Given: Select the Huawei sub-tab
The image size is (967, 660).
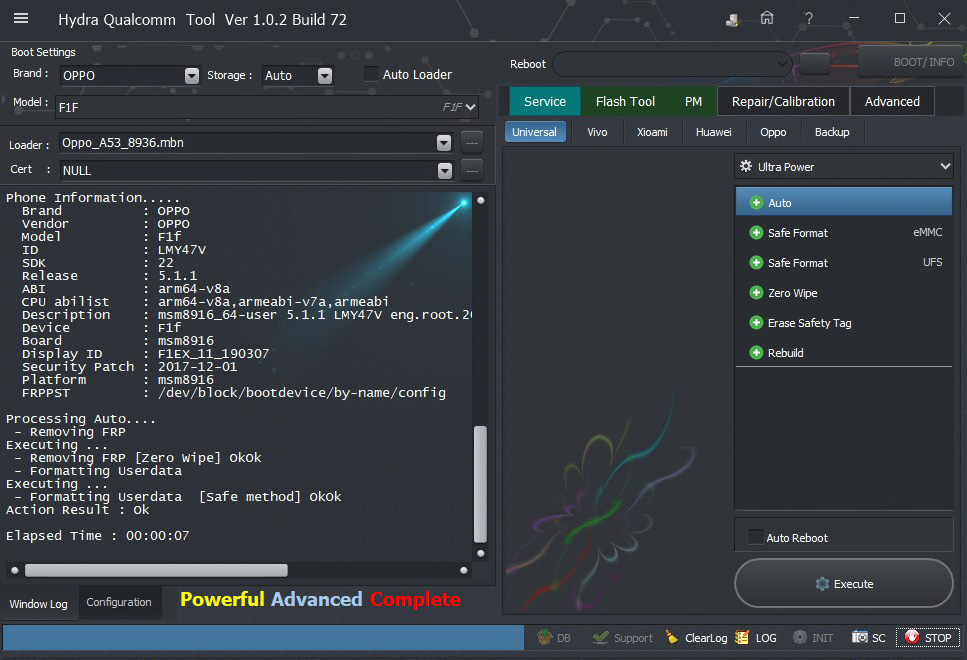Looking at the screenshot, I should [714, 132].
